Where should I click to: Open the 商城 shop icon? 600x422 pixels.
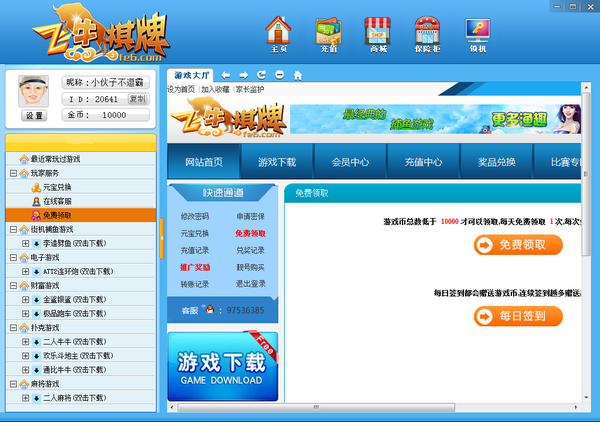point(378,34)
